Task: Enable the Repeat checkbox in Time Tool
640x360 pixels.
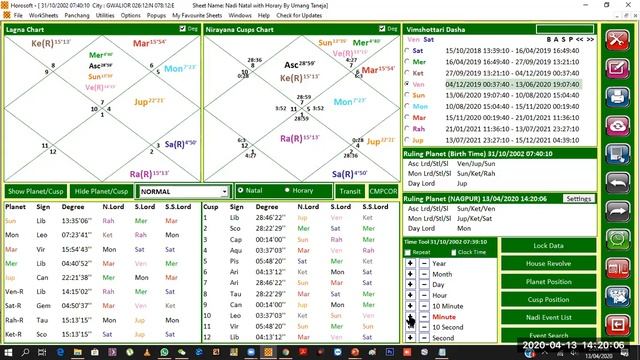Action: 407,252
